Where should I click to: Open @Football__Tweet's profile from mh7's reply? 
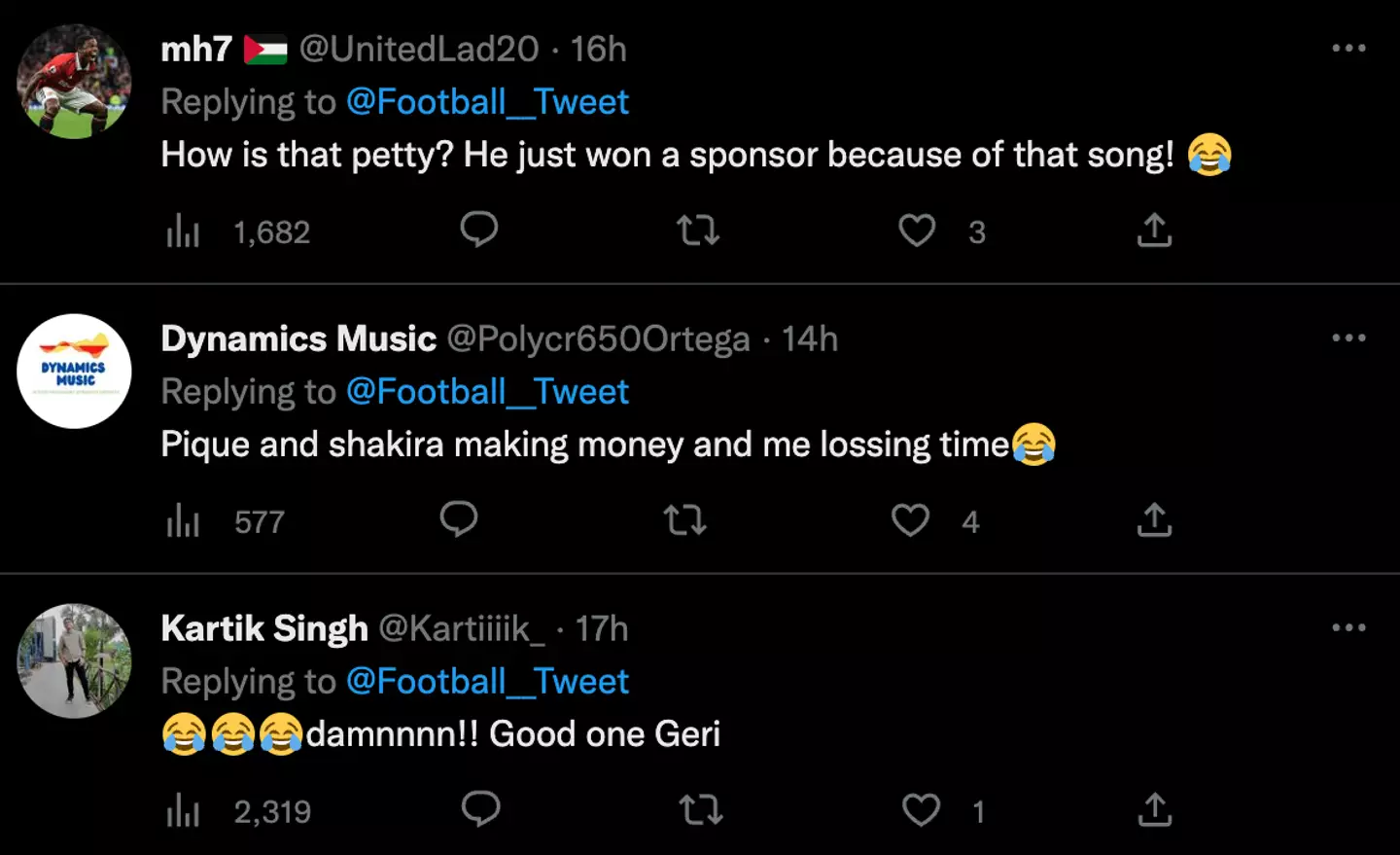click(x=488, y=101)
